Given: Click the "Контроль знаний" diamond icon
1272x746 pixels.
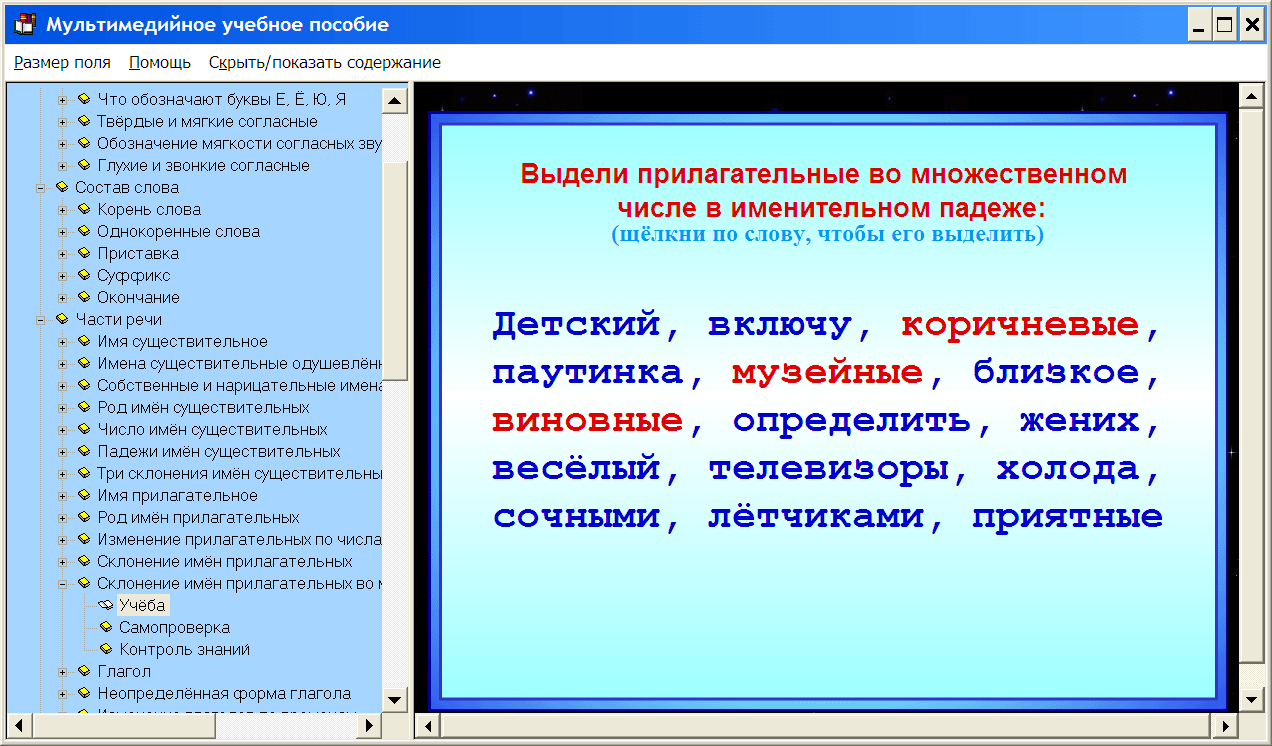Looking at the screenshot, I should [105, 648].
